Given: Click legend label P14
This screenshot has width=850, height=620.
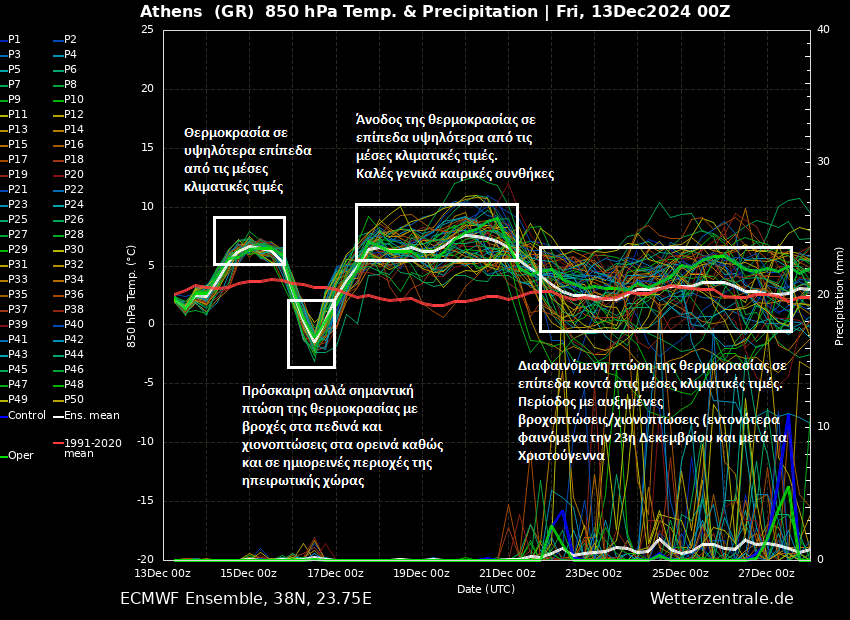Looking at the screenshot, I should [69, 130].
